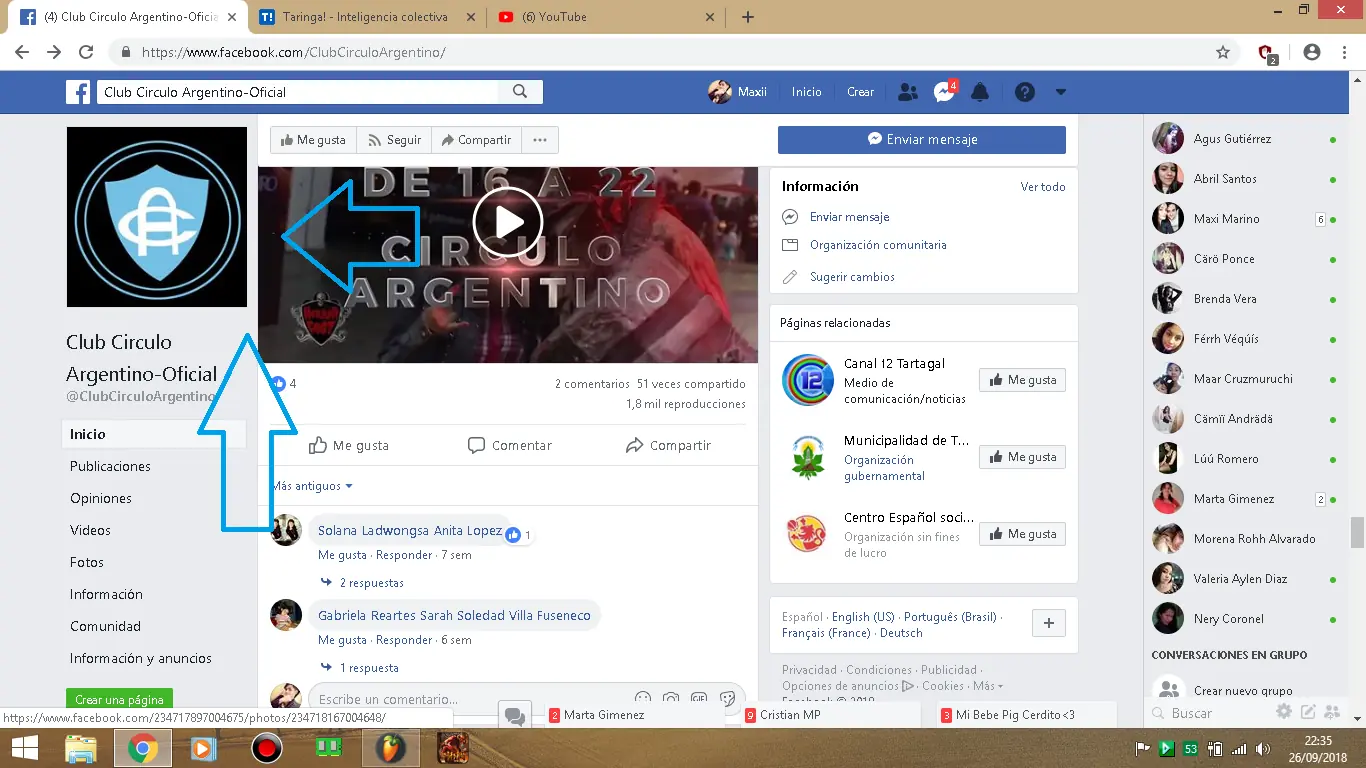
Task: Click the like reaction count icon under video
Action: pyautogui.click(x=279, y=383)
